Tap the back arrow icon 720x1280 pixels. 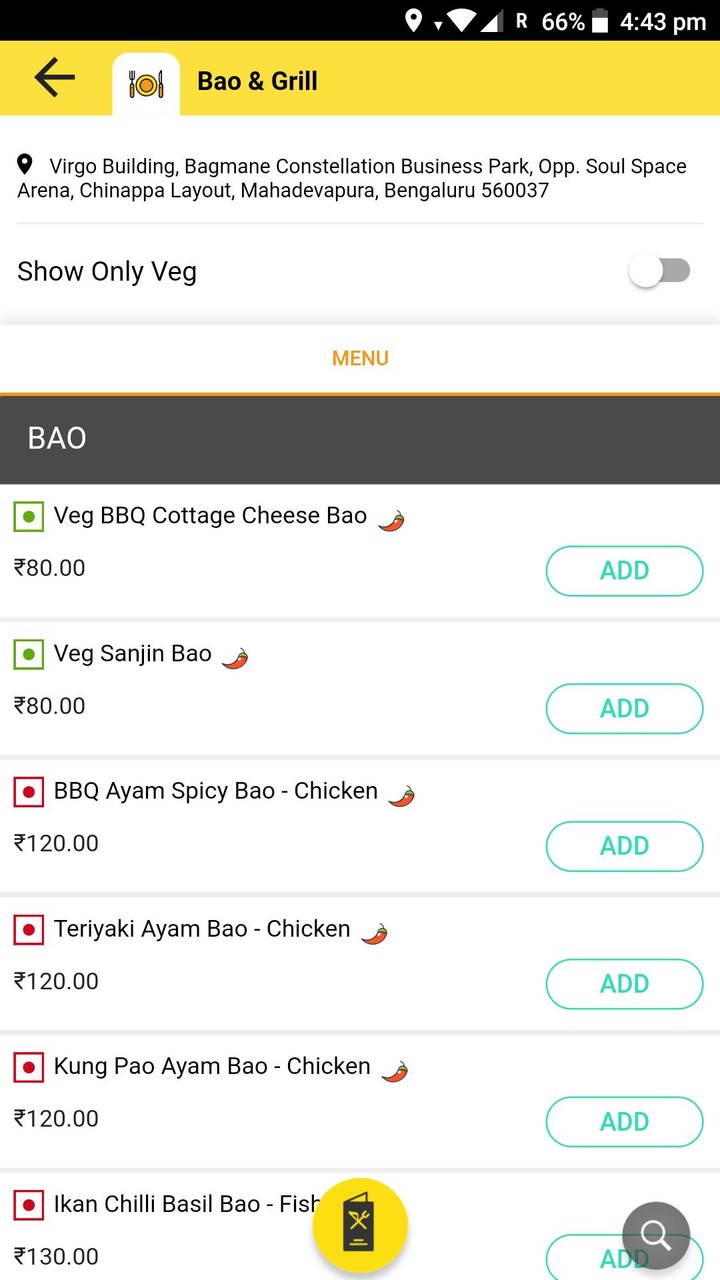[x=54, y=78]
